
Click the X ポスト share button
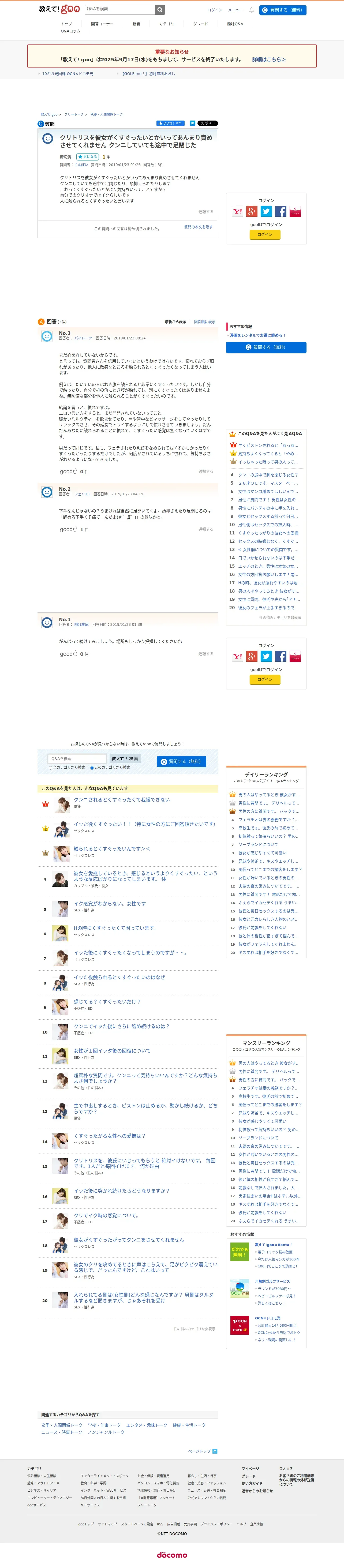[208, 123]
